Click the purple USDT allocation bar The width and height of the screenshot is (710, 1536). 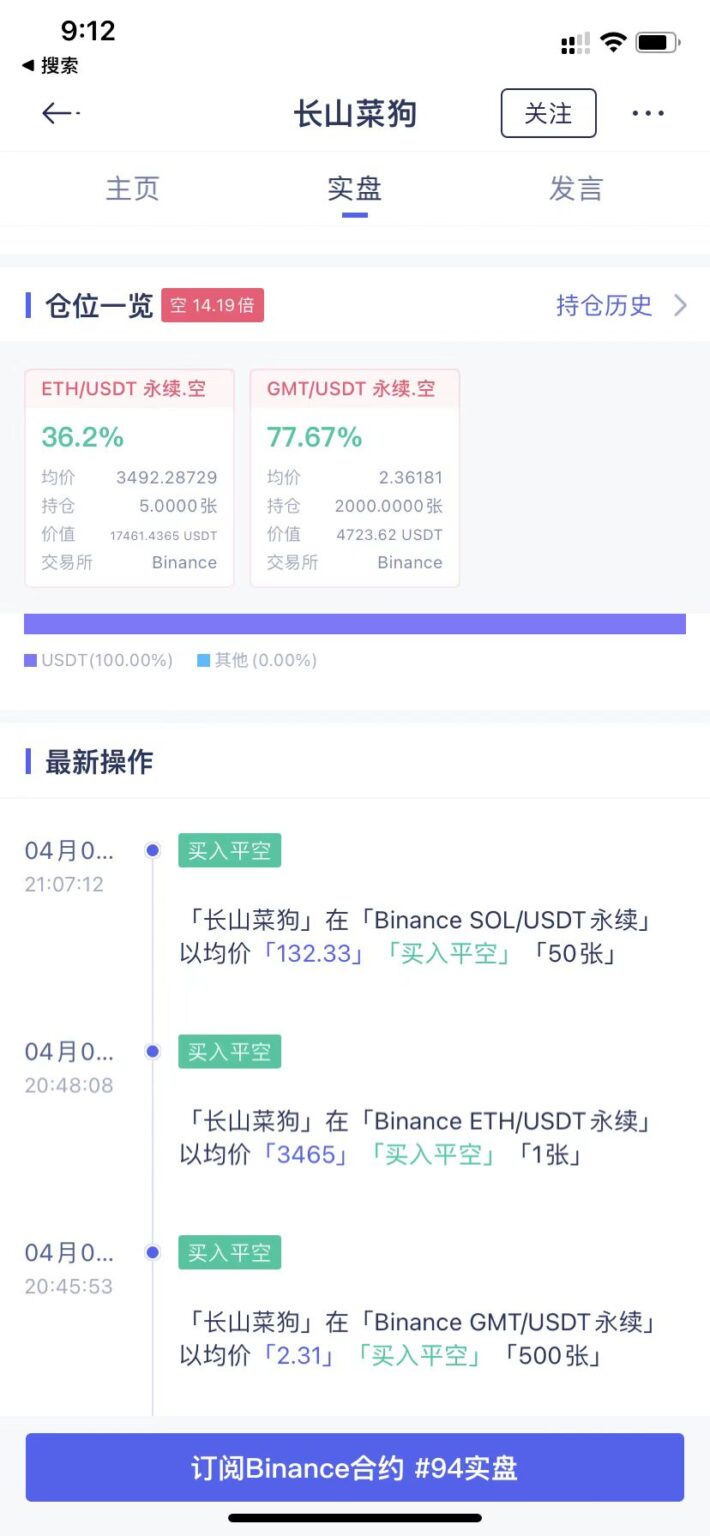tap(354, 623)
